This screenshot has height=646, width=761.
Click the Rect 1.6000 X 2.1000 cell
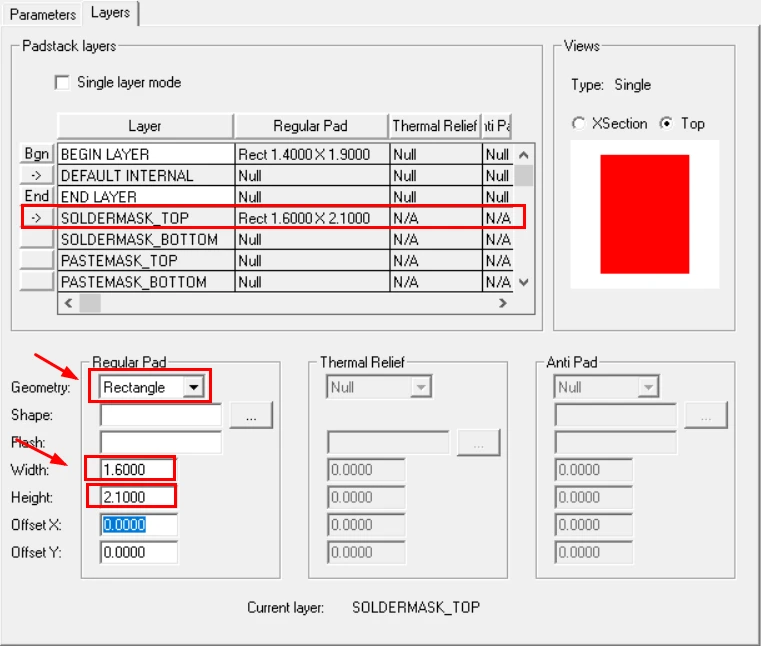(312, 218)
